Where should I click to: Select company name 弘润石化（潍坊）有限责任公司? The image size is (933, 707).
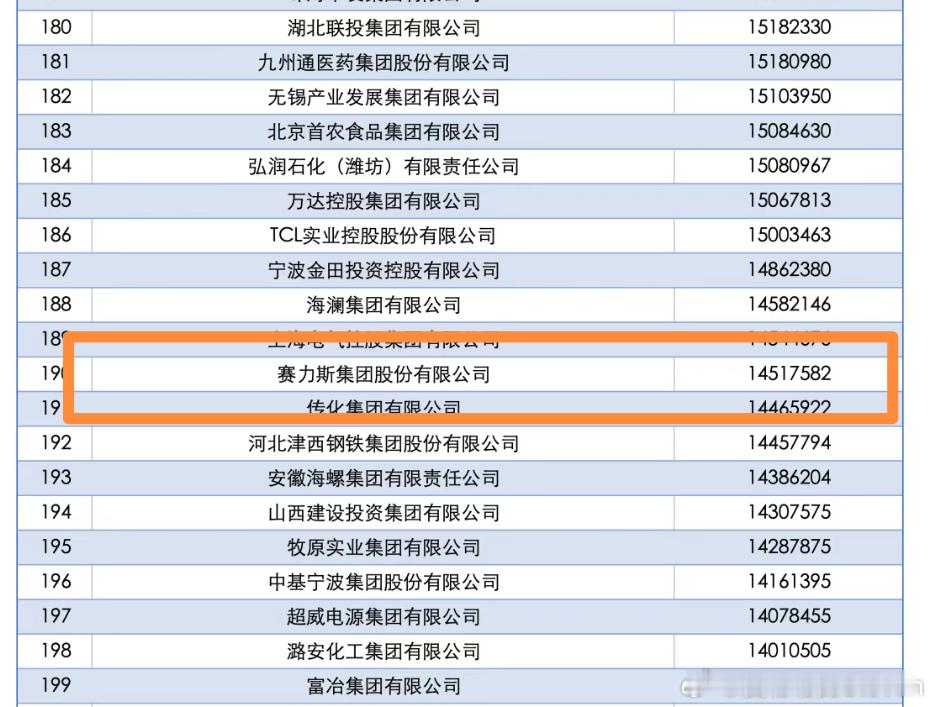coord(384,166)
